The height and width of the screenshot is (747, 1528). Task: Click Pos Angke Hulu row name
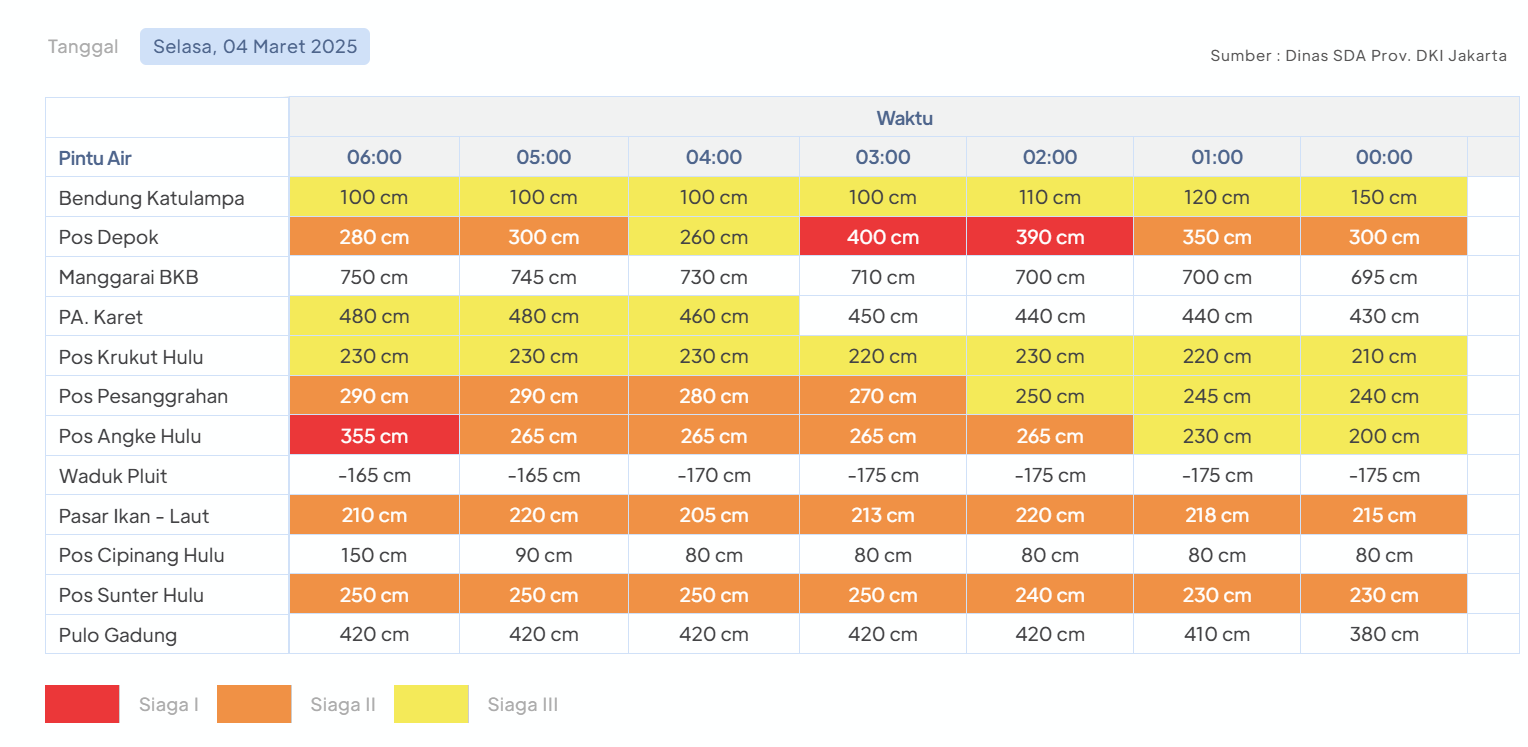click(129, 436)
